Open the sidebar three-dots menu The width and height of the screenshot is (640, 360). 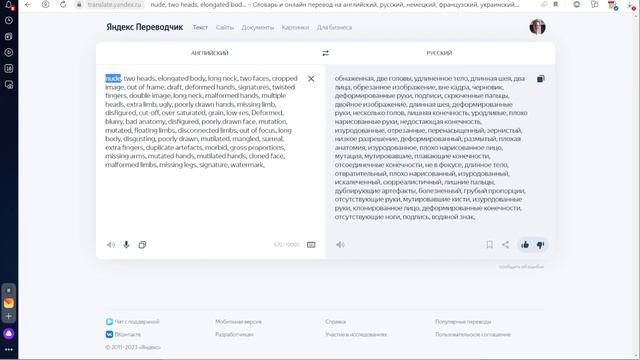click(x=9, y=350)
